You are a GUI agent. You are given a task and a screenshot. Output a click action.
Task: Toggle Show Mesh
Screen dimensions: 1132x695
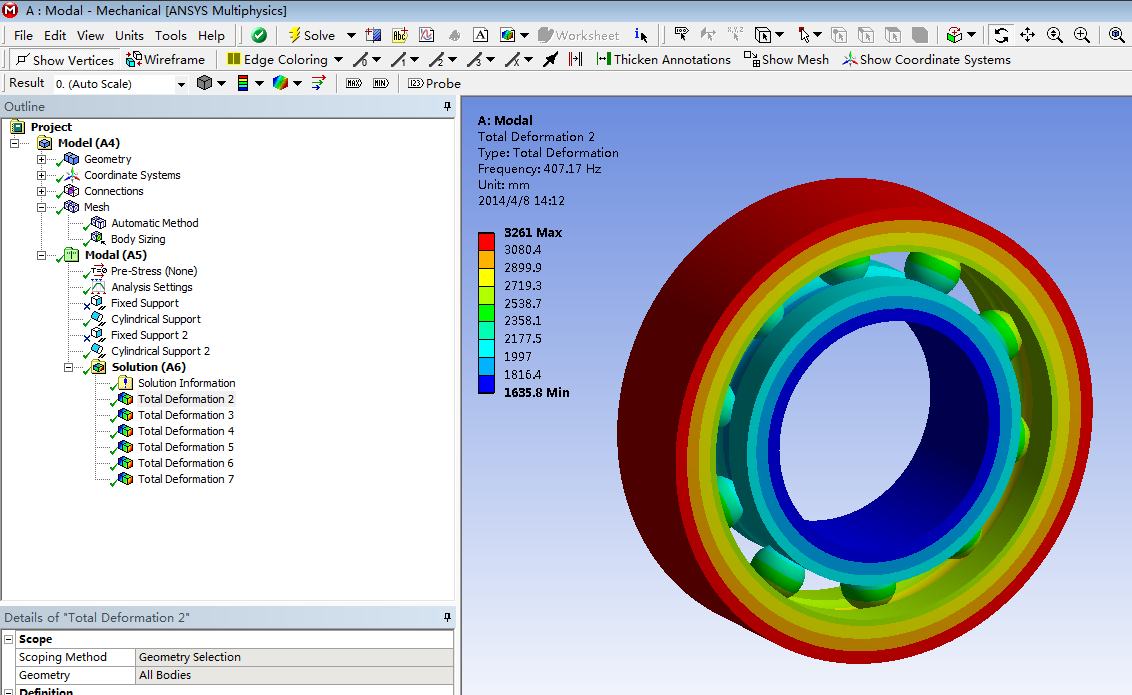click(x=786, y=60)
